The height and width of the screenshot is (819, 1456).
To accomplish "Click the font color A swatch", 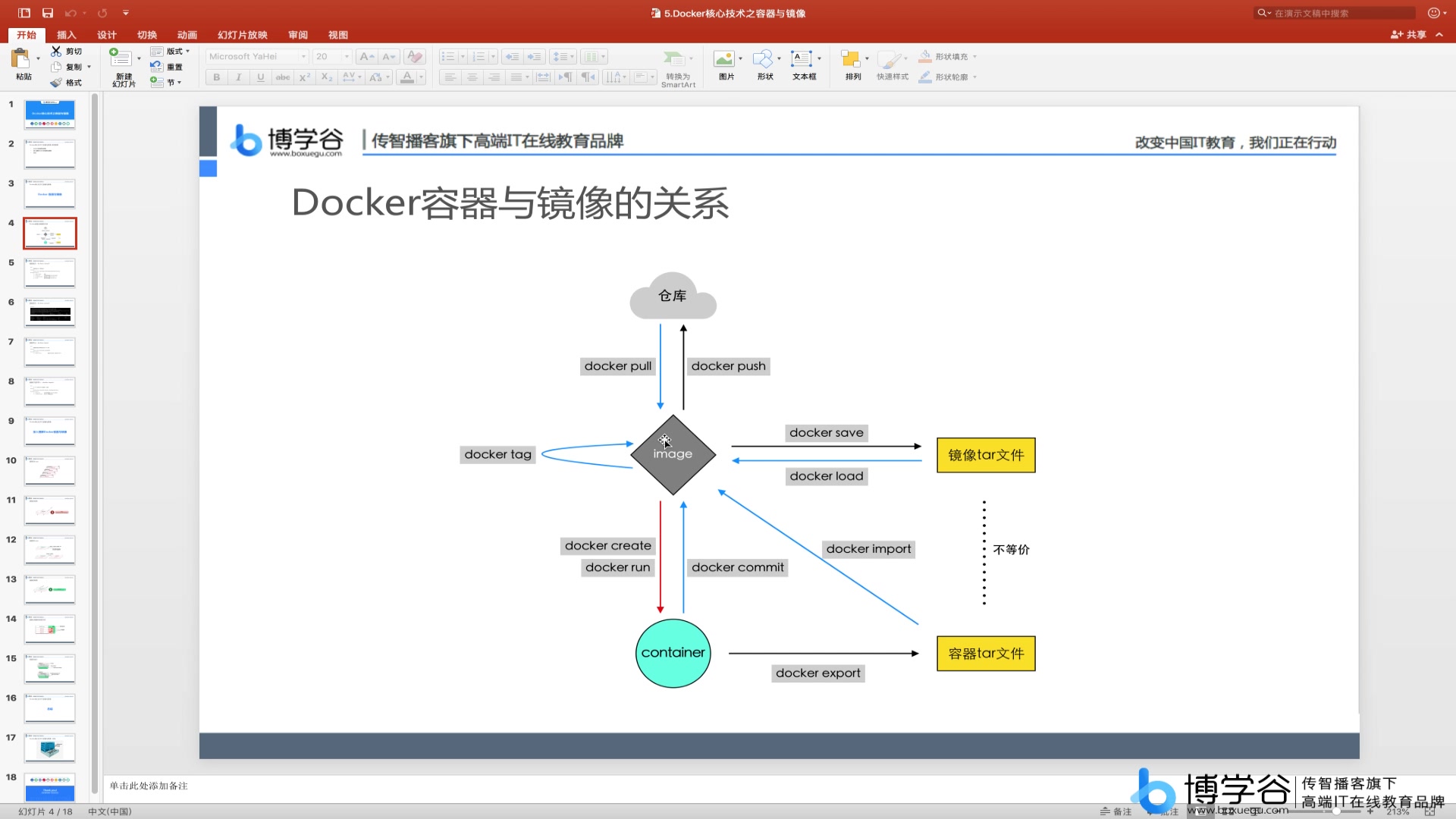I will [407, 77].
